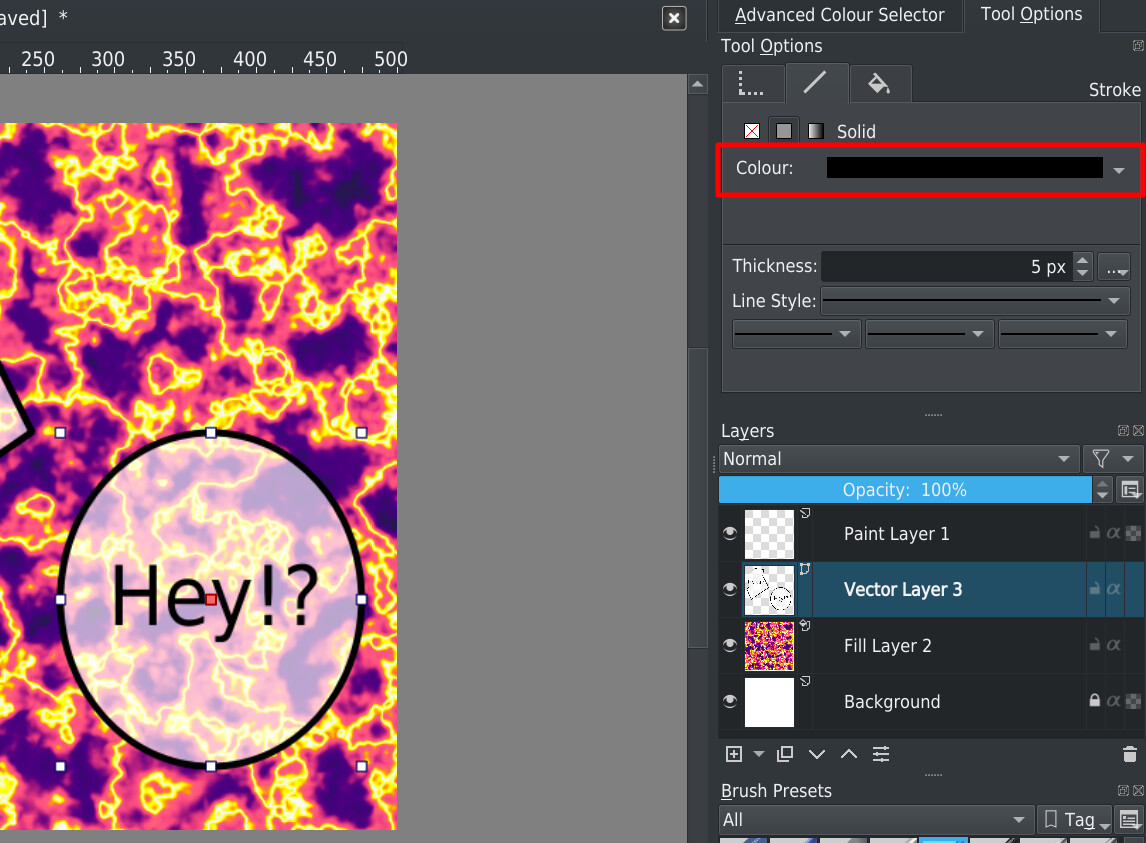
Task: Decrease stroke thickness with down arrow
Action: 1083,273
